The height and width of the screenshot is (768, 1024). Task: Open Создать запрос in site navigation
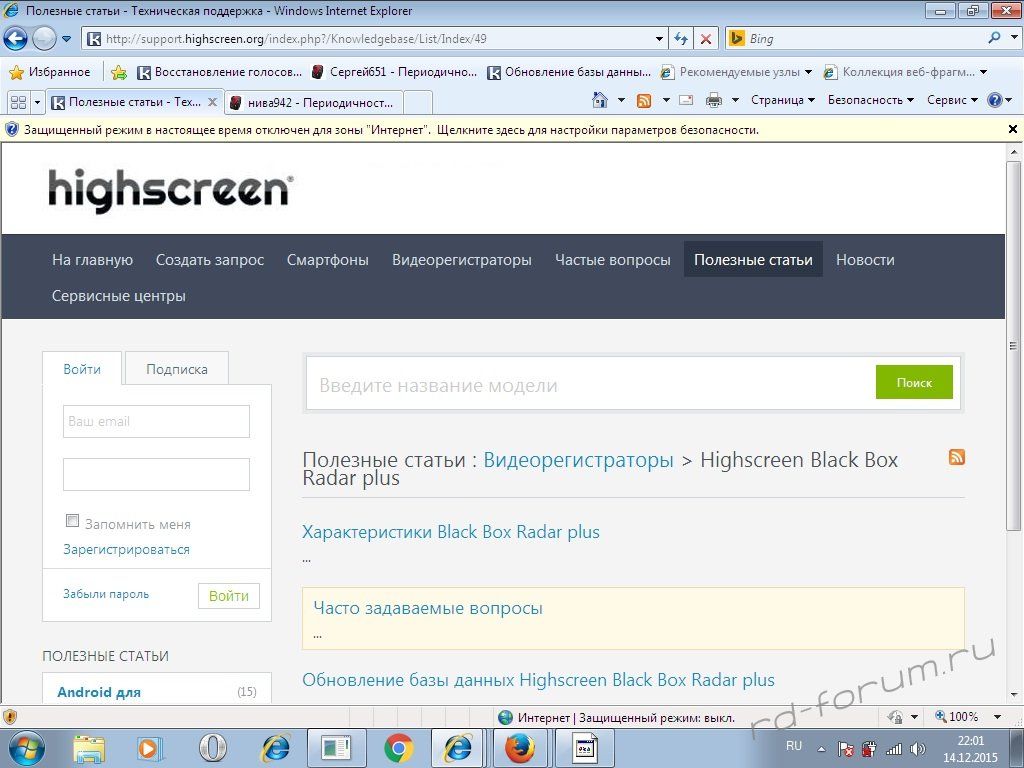pyautogui.click(x=210, y=260)
